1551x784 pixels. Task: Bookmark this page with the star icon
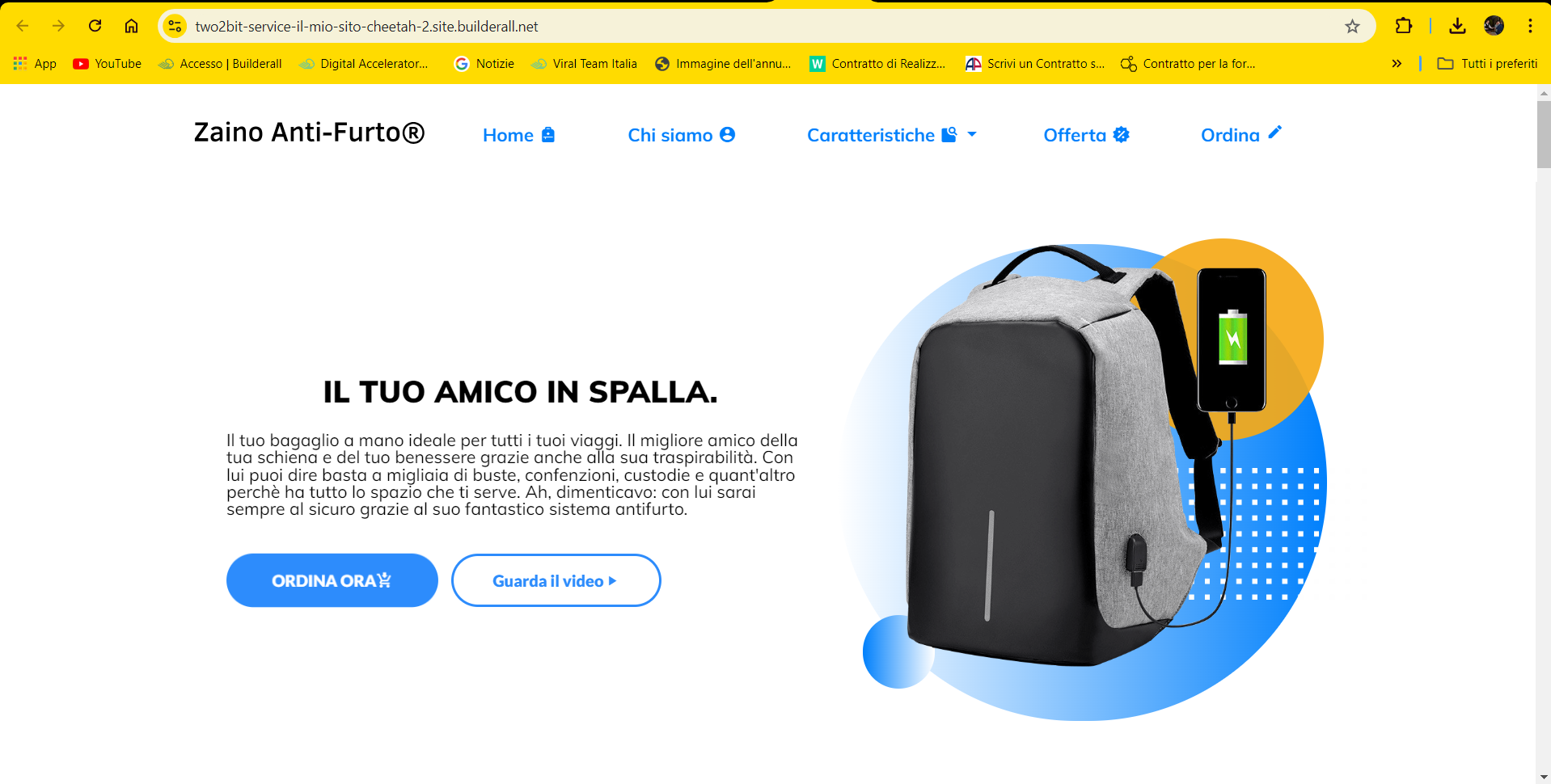1352,27
